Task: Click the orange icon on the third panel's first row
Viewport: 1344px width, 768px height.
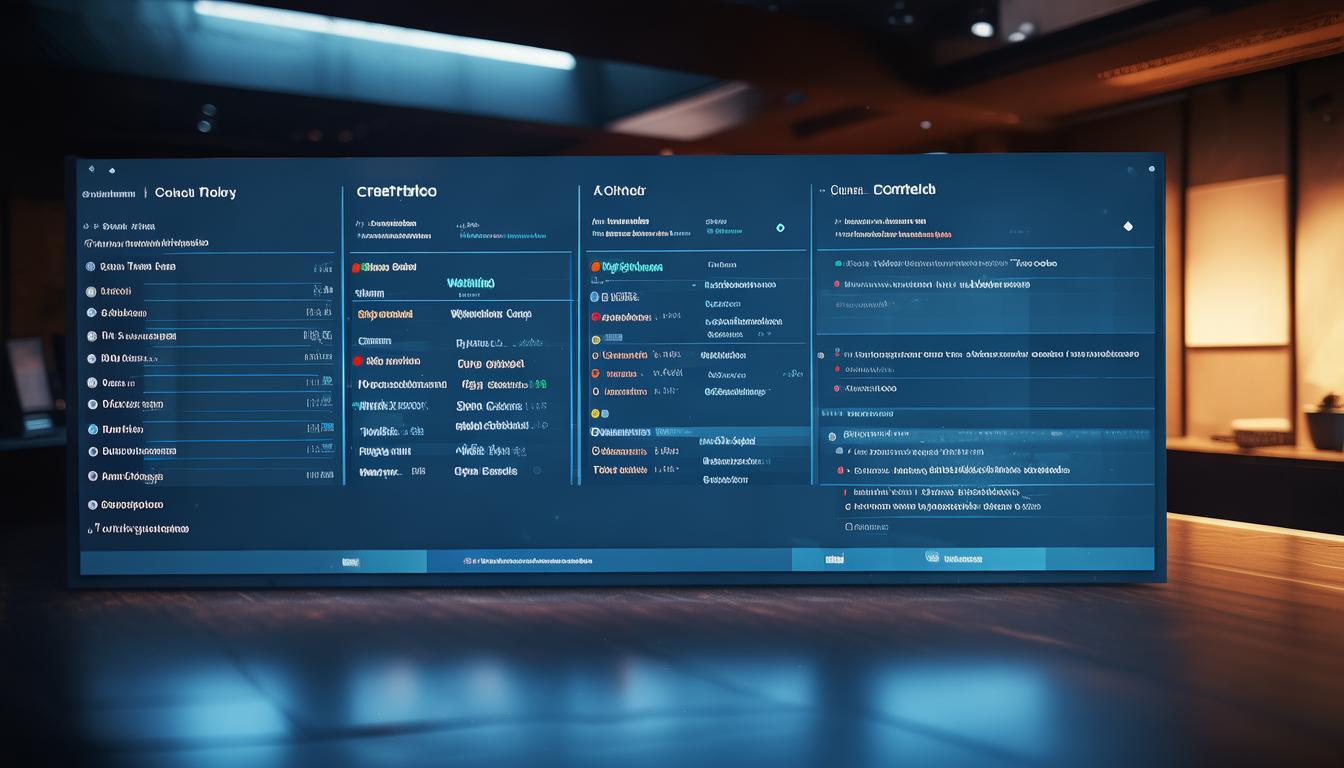Action: point(595,267)
